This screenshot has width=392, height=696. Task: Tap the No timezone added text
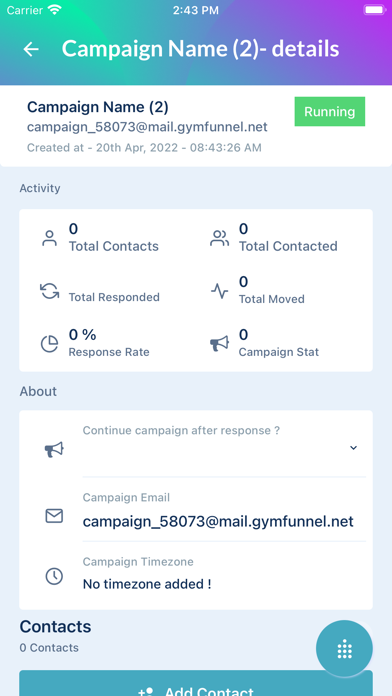(147, 584)
